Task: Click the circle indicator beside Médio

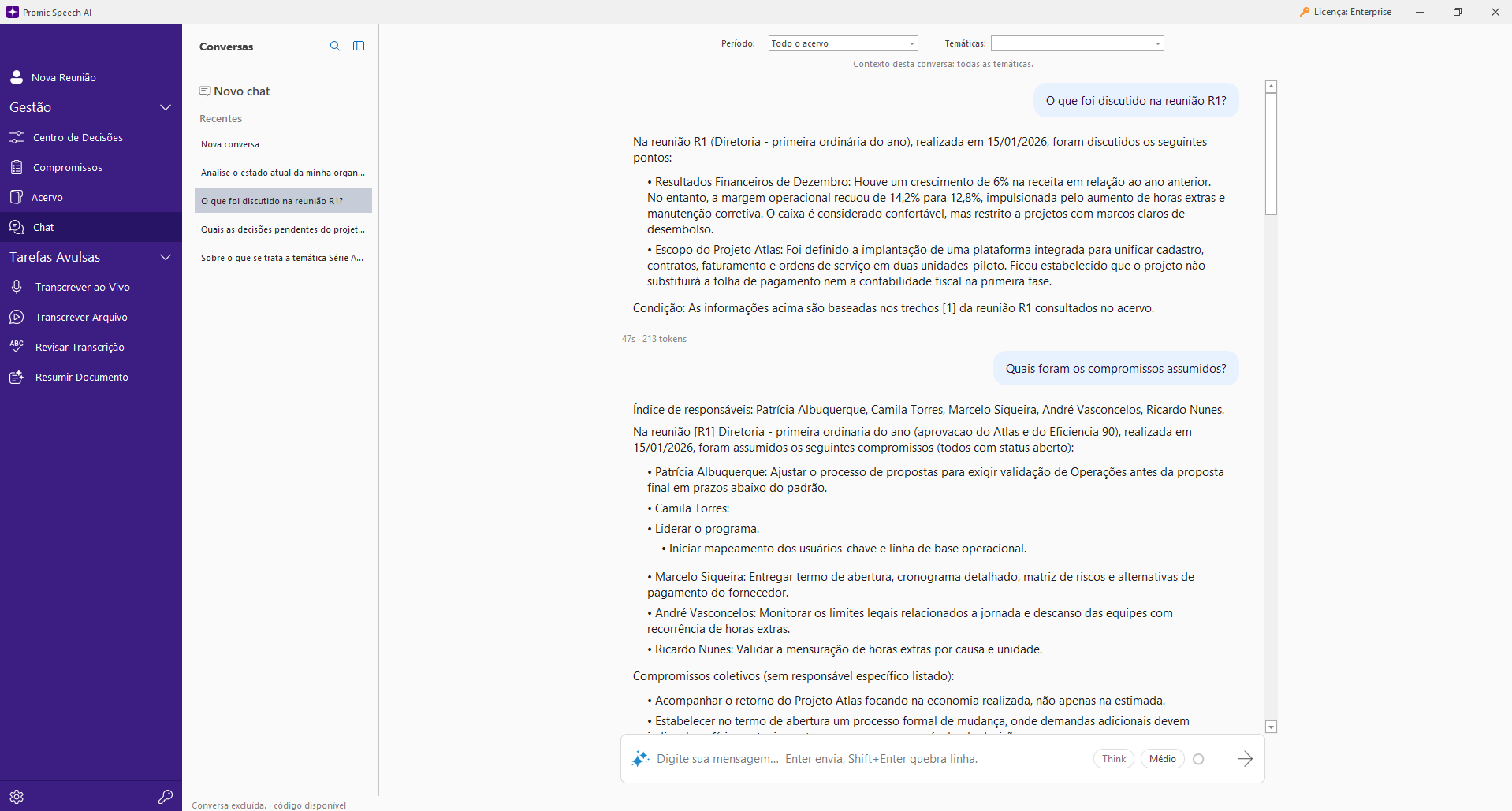Action: 1199,759
